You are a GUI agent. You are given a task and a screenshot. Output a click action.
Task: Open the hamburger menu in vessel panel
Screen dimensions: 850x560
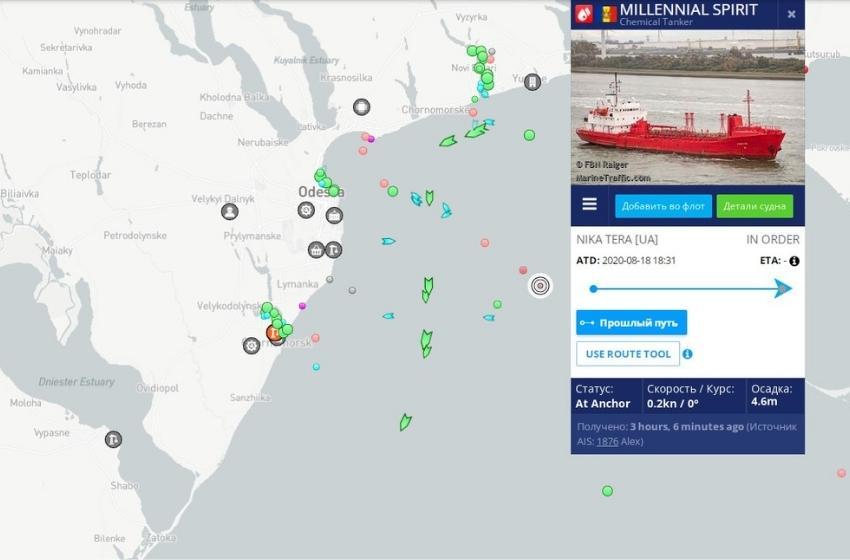[x=590, y=204]
